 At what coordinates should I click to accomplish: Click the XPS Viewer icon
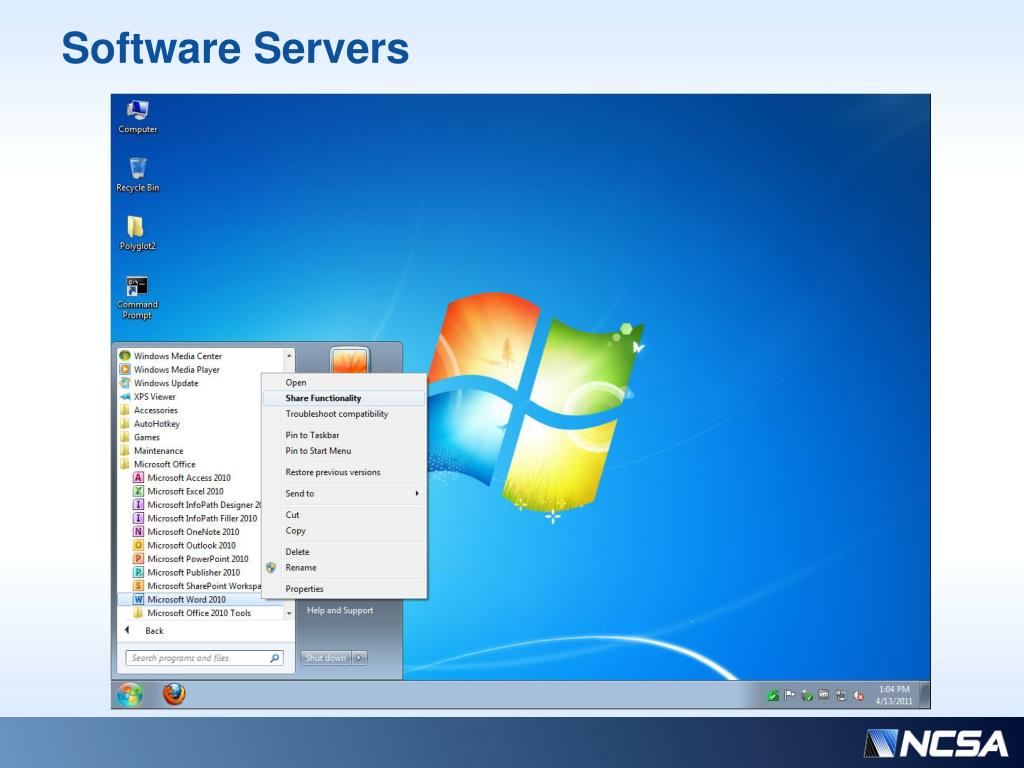point(125,396)
